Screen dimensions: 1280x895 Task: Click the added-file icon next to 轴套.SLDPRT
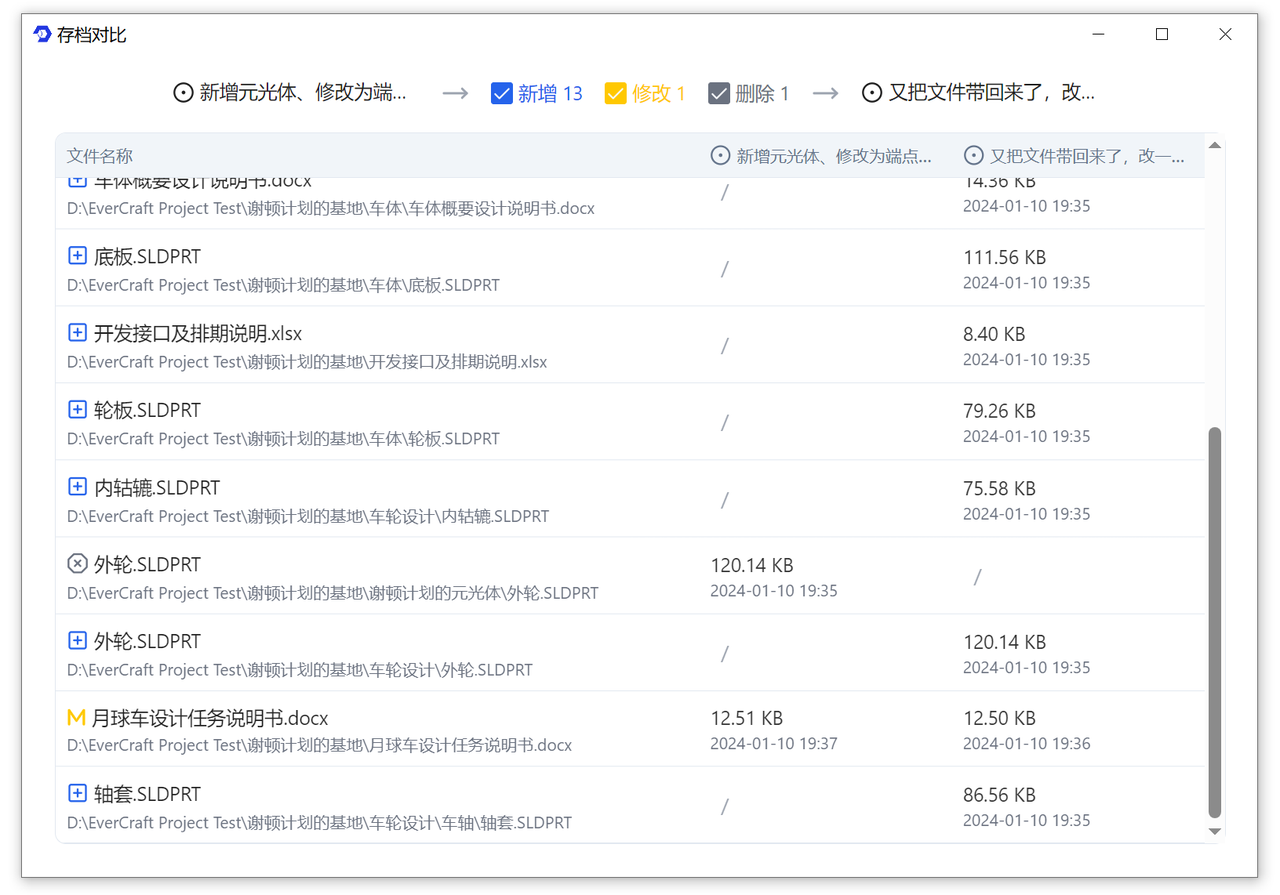click(78, 792)
